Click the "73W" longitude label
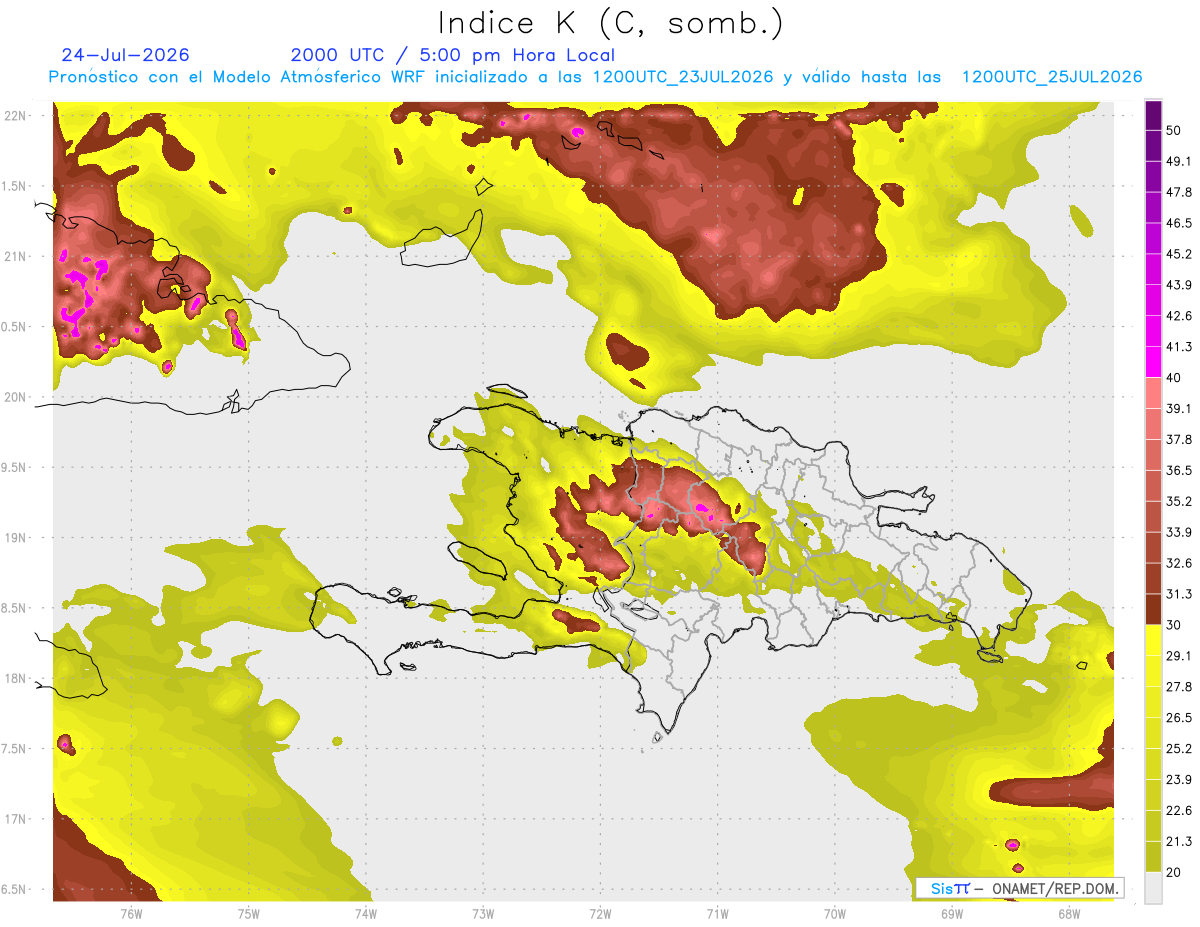Viewport: 1200px width, 927px height. [x=483, y=913]
